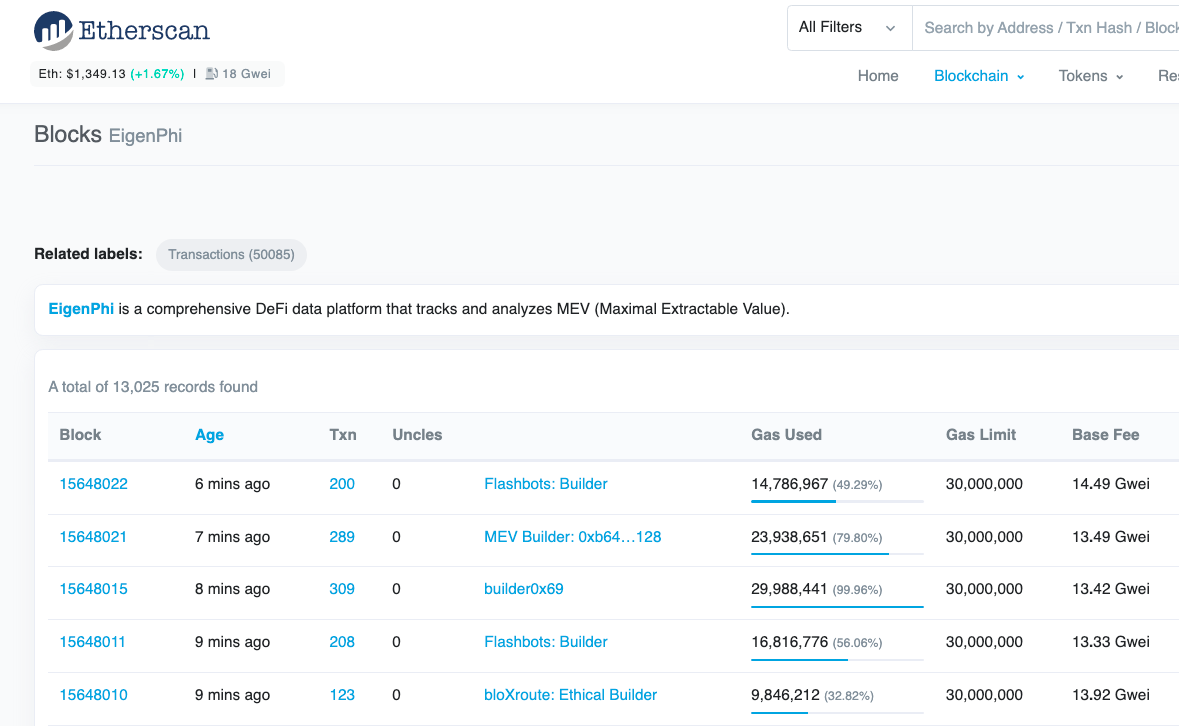This screenshot has width=1179, height=726.
Task: Click gas used value 9,846,212
Action: 785,695
